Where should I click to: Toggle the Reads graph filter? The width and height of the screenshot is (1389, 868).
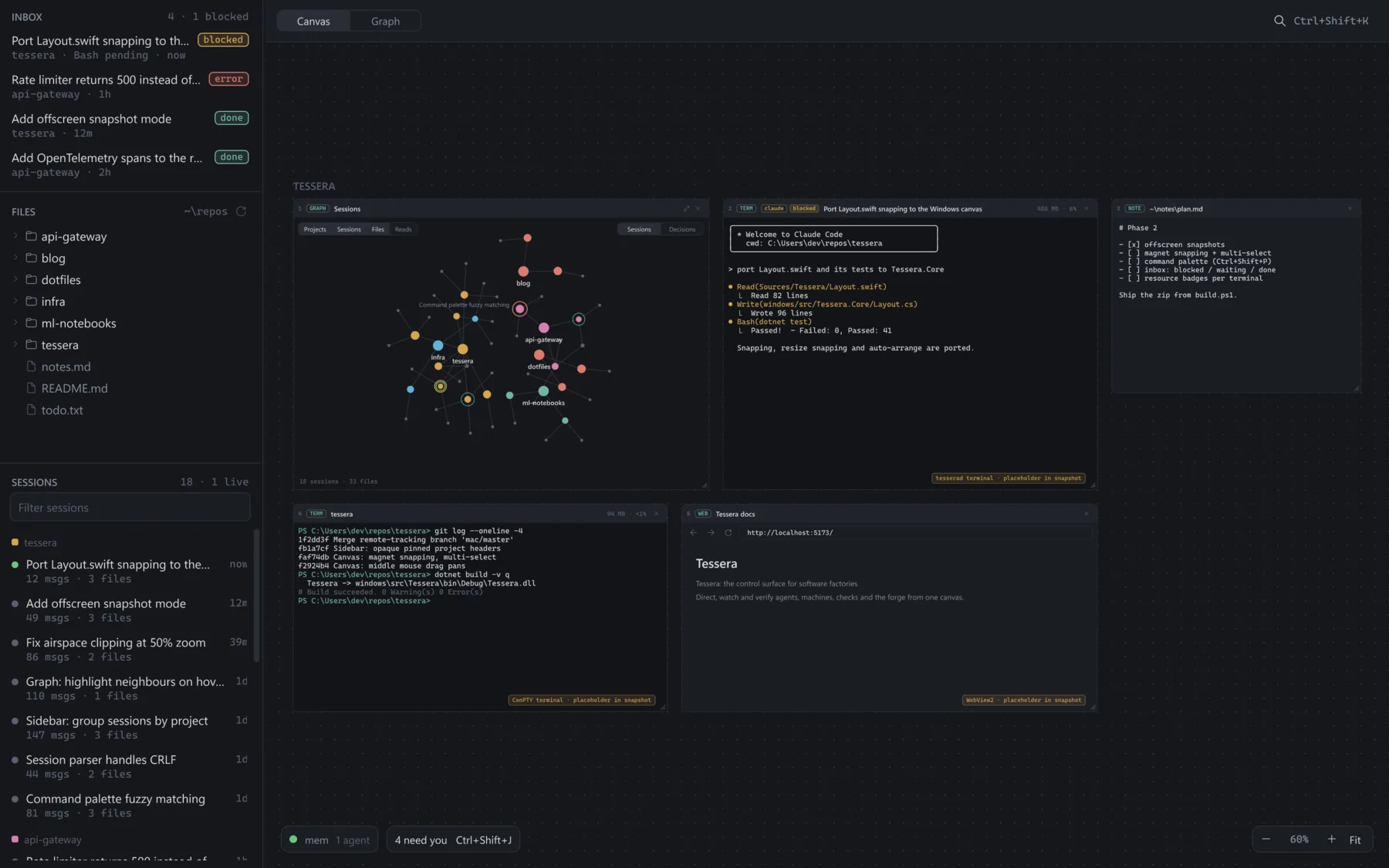tap(404, 229)
